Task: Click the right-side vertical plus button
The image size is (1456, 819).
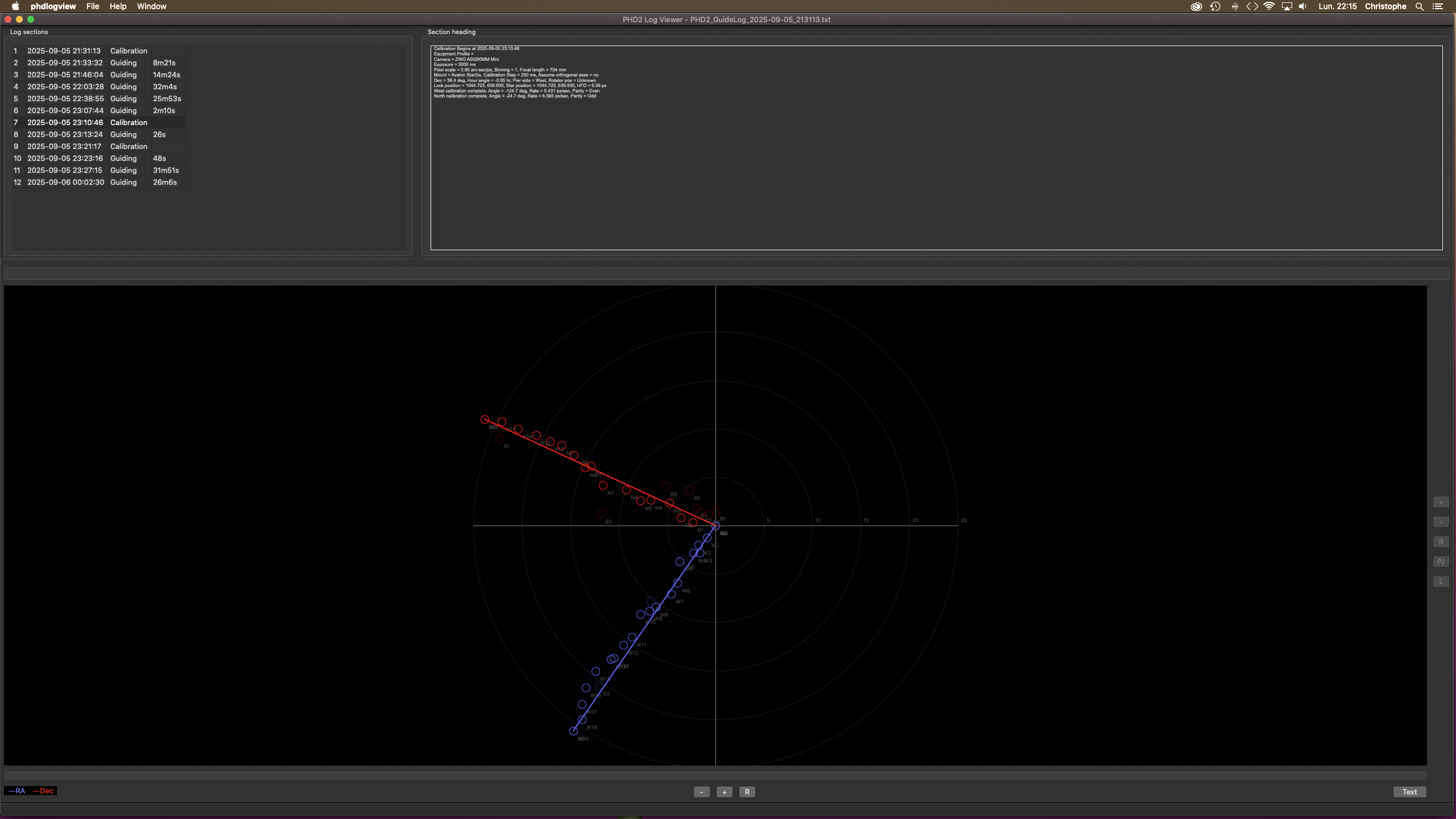Action: 1441,502
